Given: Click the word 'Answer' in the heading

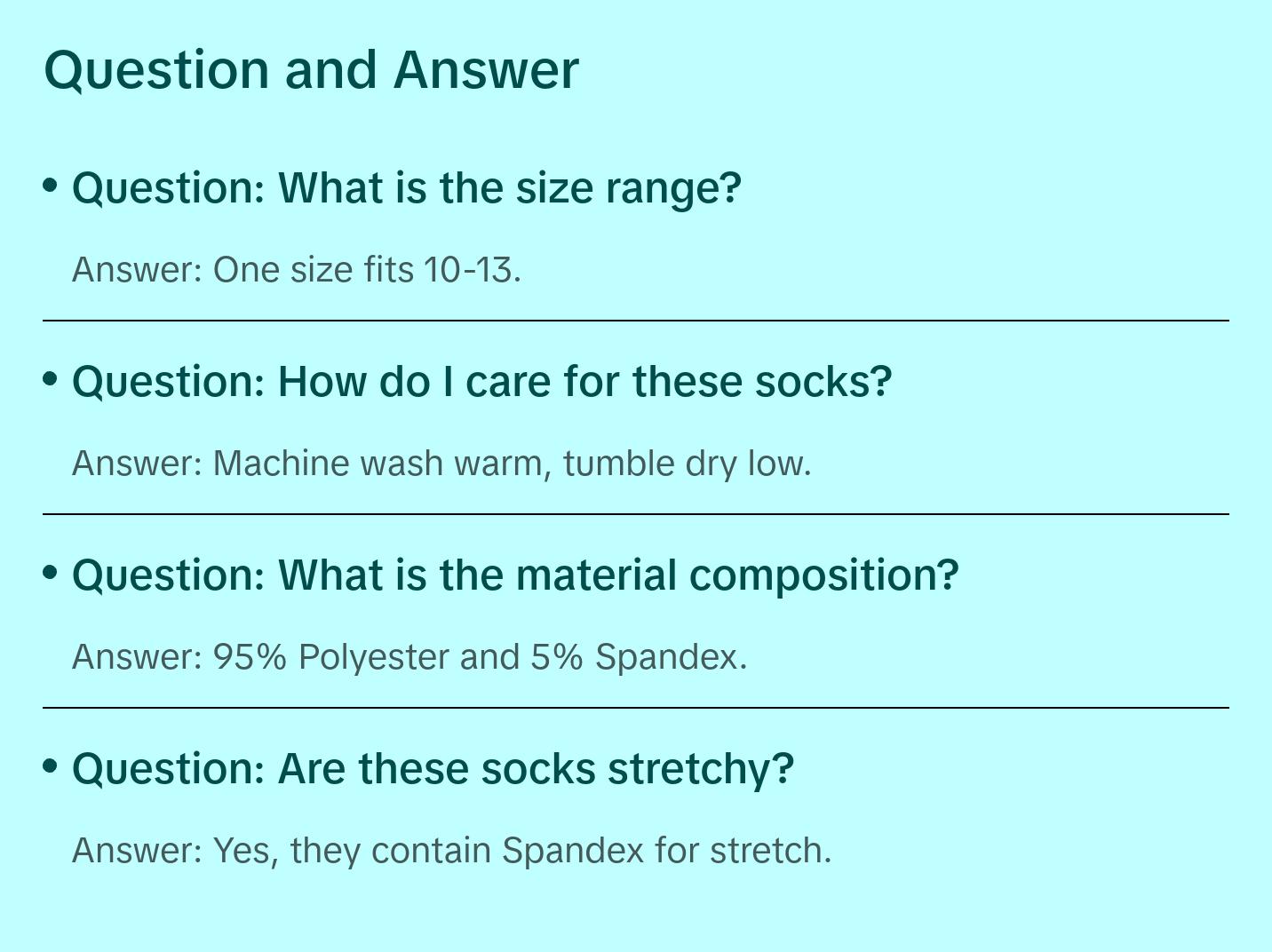Looking at the screenshot, I should click(486, 70).
